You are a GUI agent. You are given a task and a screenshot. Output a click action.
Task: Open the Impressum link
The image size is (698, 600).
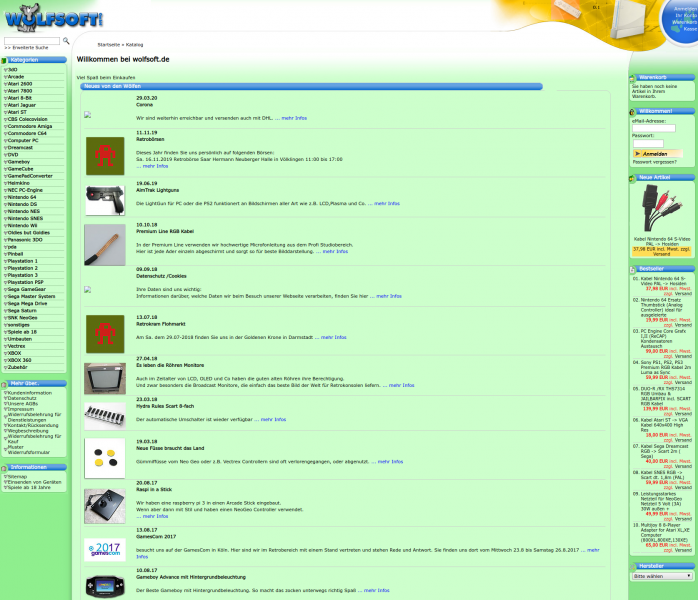pos(21,409)
